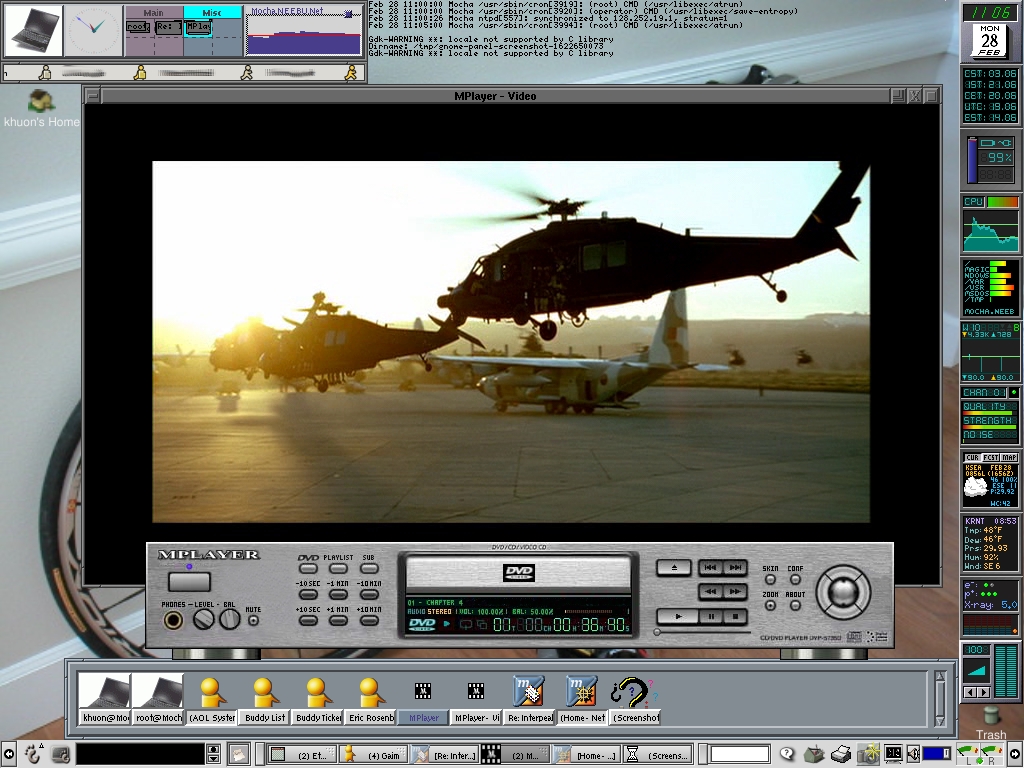Seek back with the -10 SEC button

(x=308, y=594)
